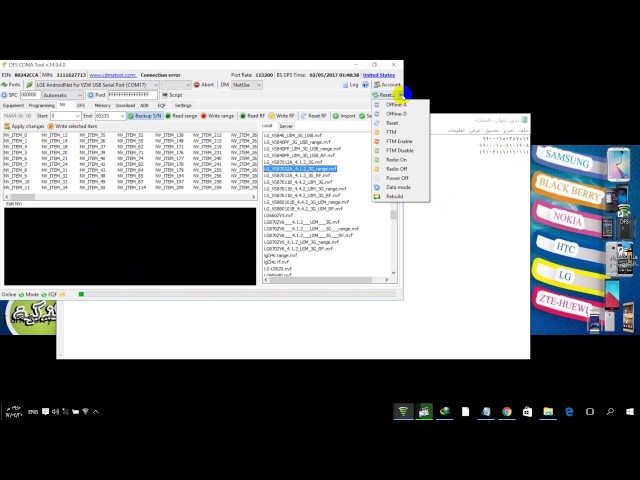Open the Script icon
The height and width of the screenshot is (480, 640).
(165, 95)
